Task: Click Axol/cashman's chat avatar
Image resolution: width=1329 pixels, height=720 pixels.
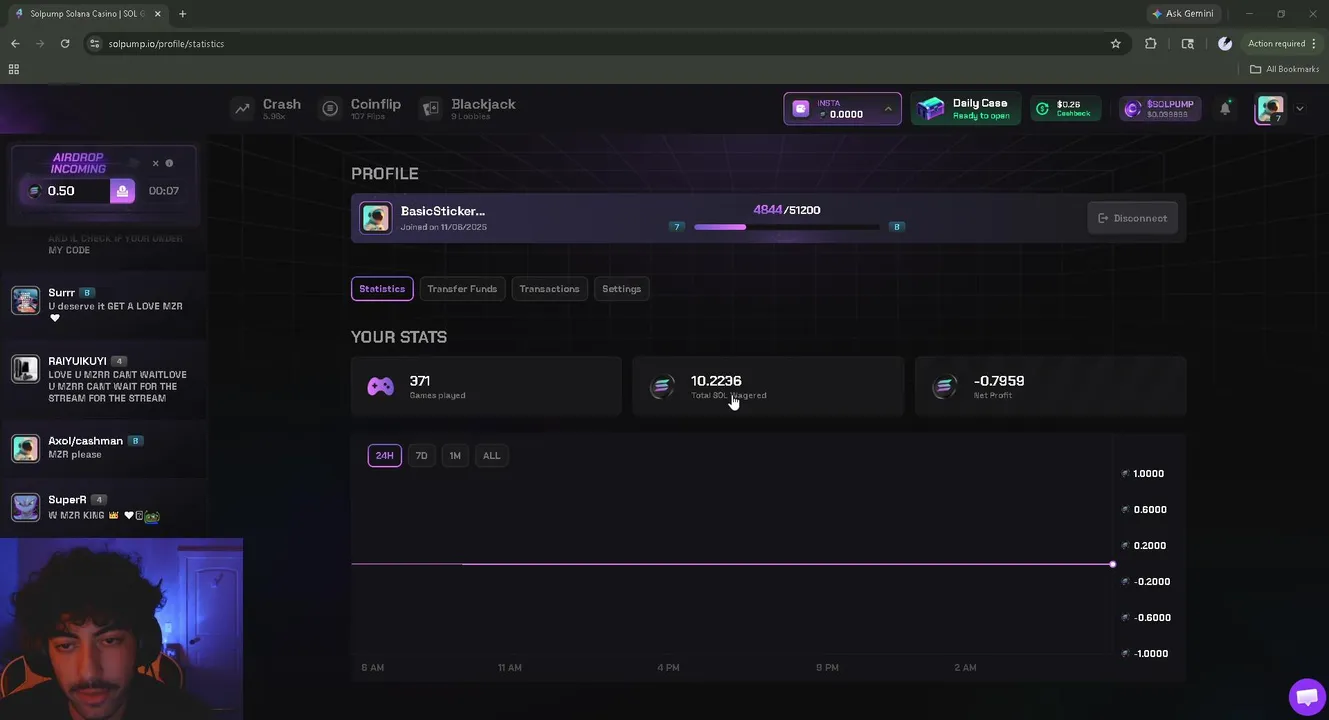Action: click(25, 448)
